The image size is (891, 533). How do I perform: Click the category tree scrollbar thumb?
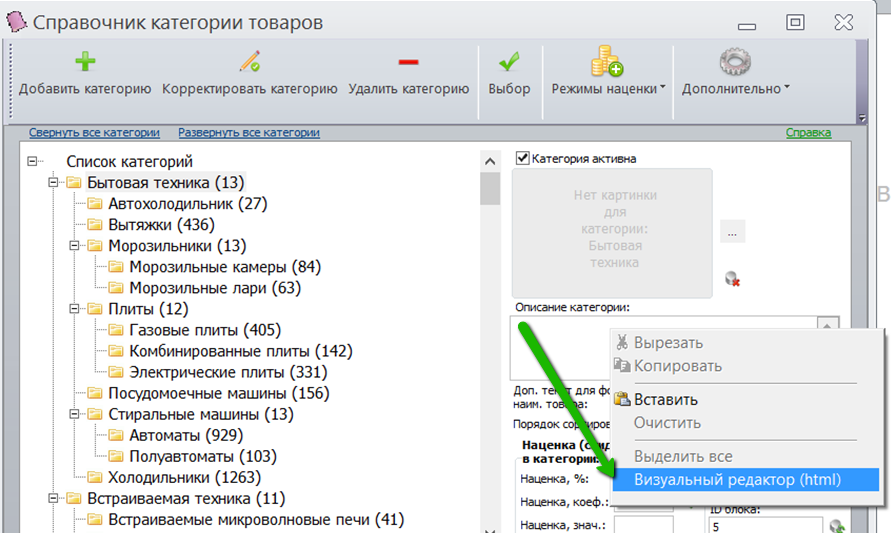click(490, 189)
